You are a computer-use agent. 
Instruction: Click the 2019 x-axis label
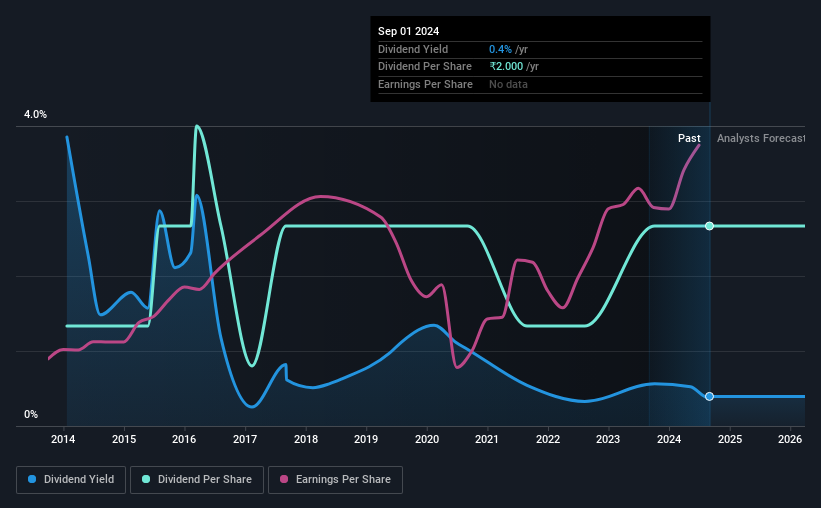366,439
